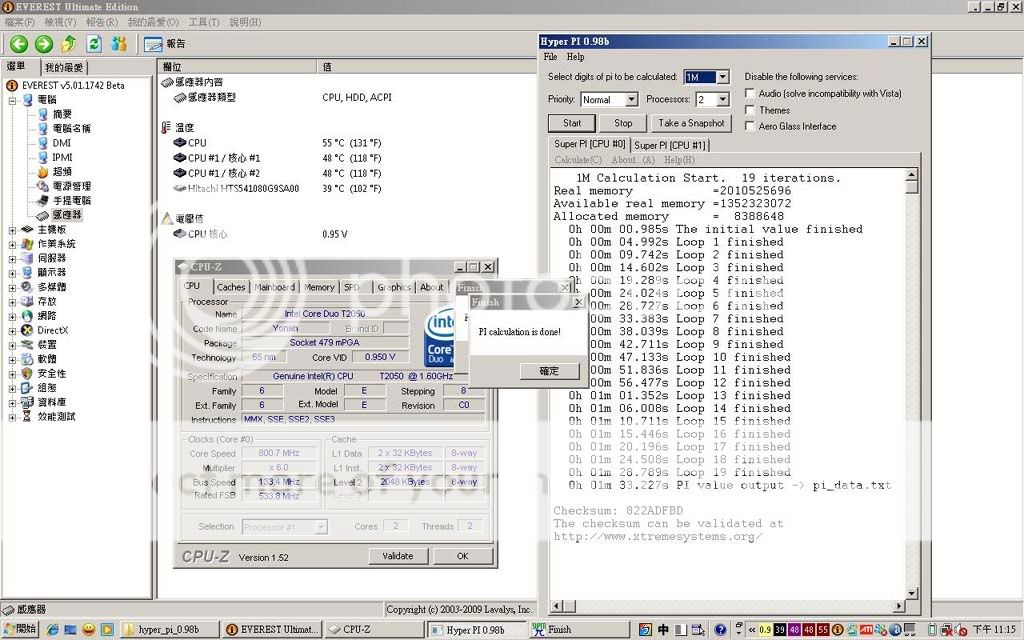1024x640 pixels.
Task: Open the 檢視(V) menu in EVEREST
Action: pos(60,22)
